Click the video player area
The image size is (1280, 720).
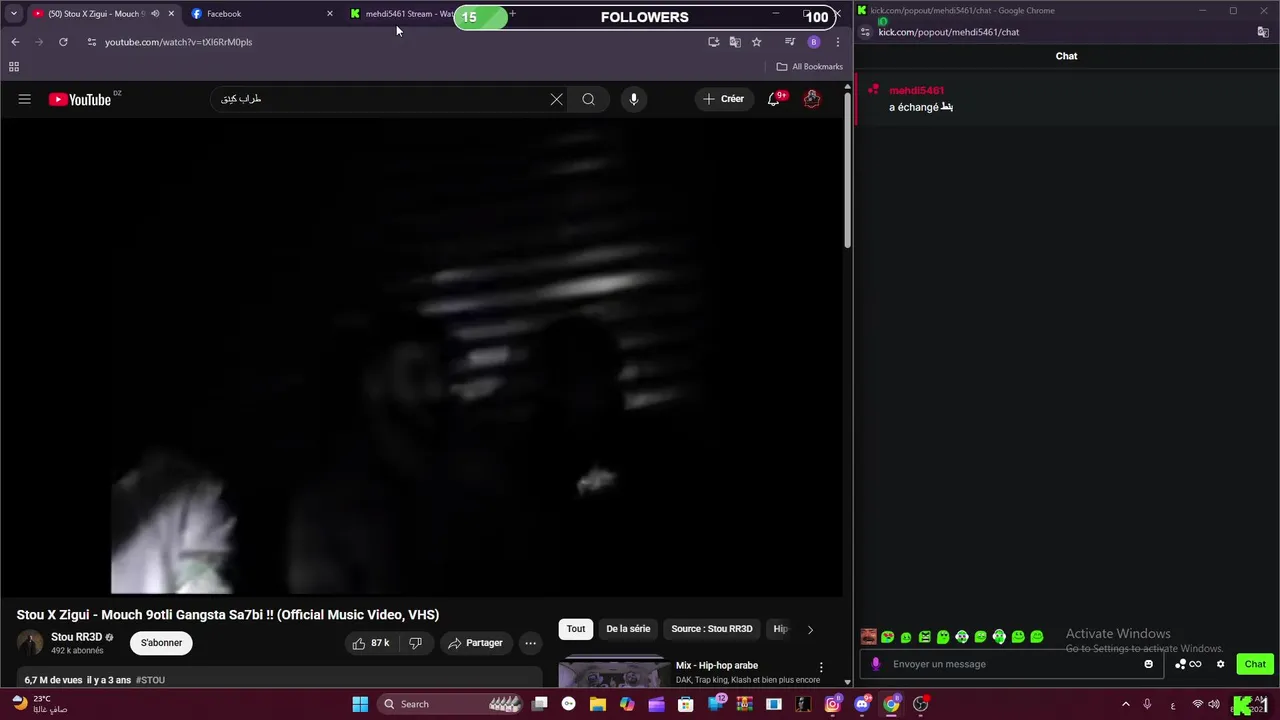point(421,357)
